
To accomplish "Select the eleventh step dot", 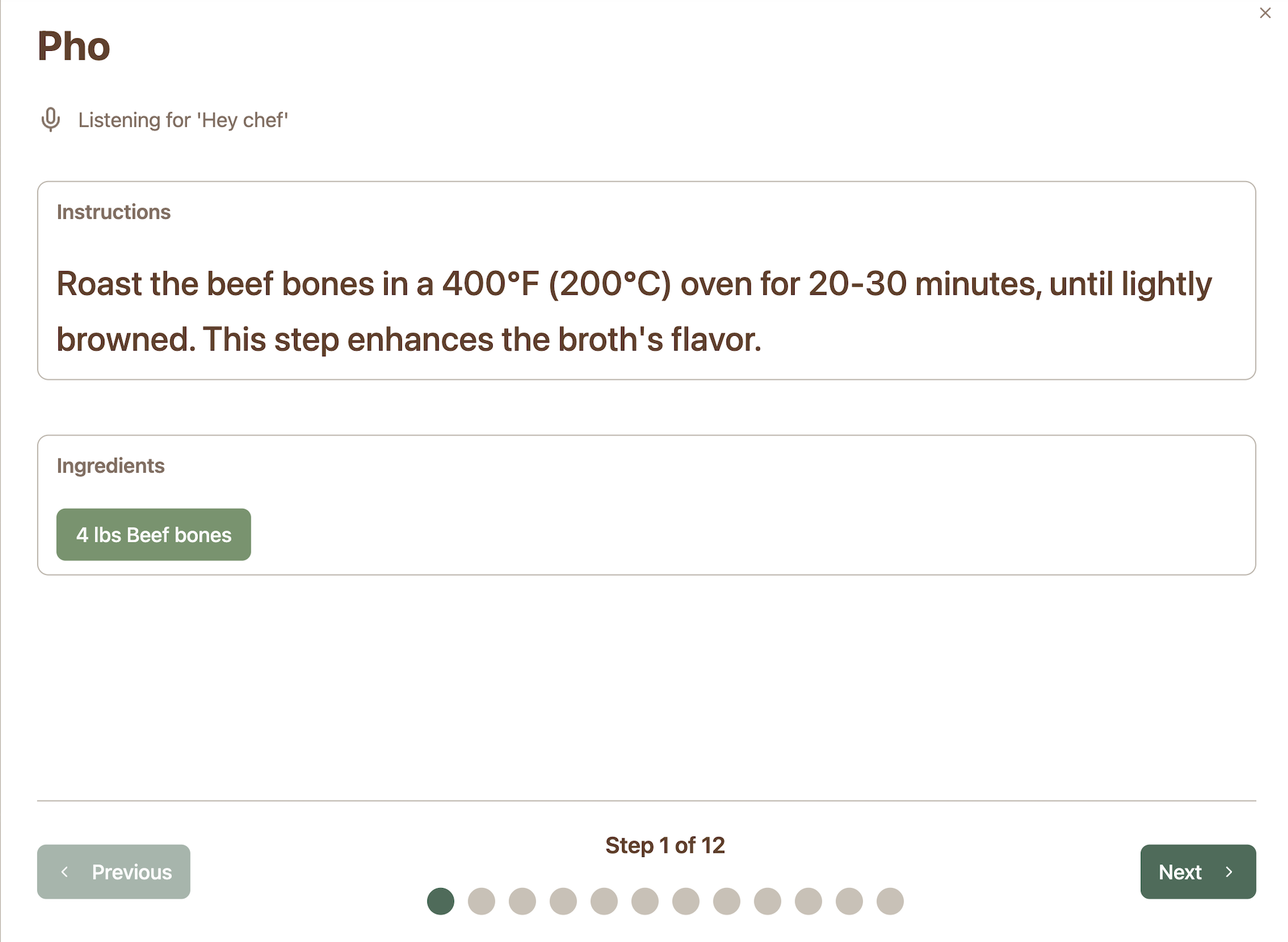I will point(849,901).
